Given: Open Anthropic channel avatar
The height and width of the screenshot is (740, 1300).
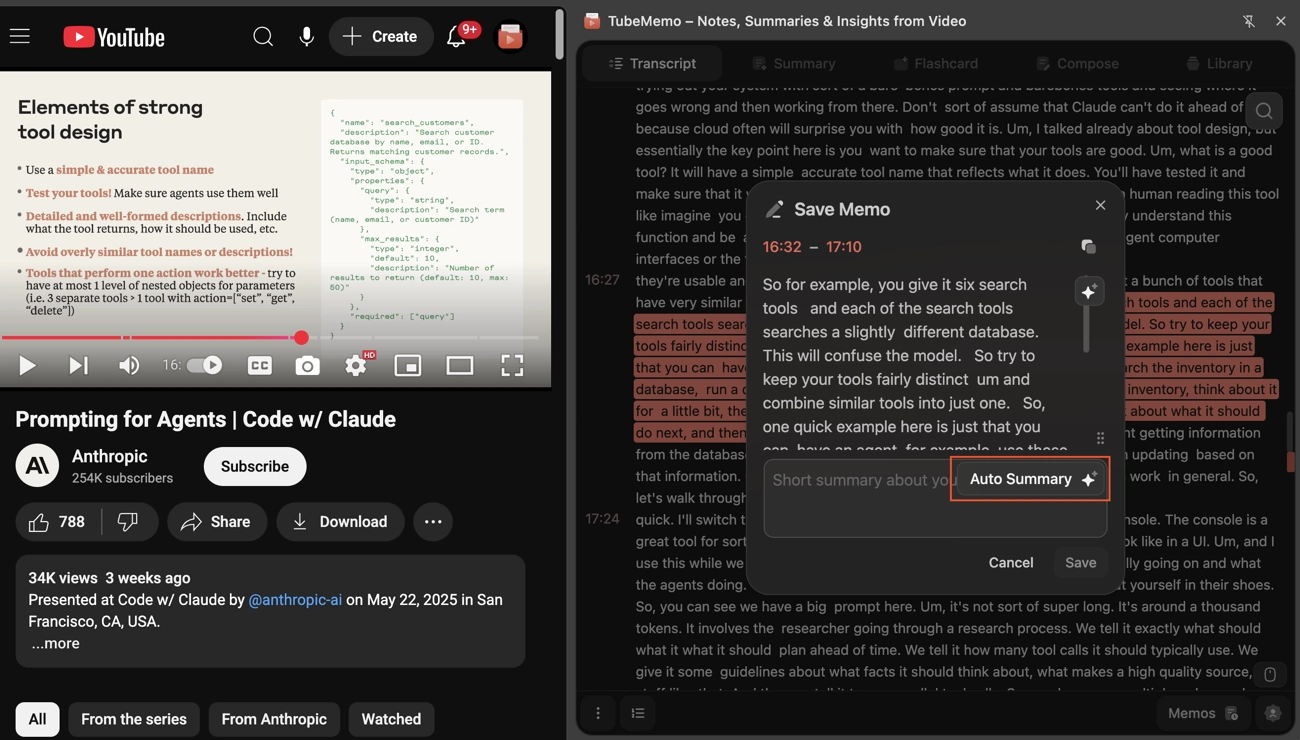Looking at the screenshot, I should point(37,466).
